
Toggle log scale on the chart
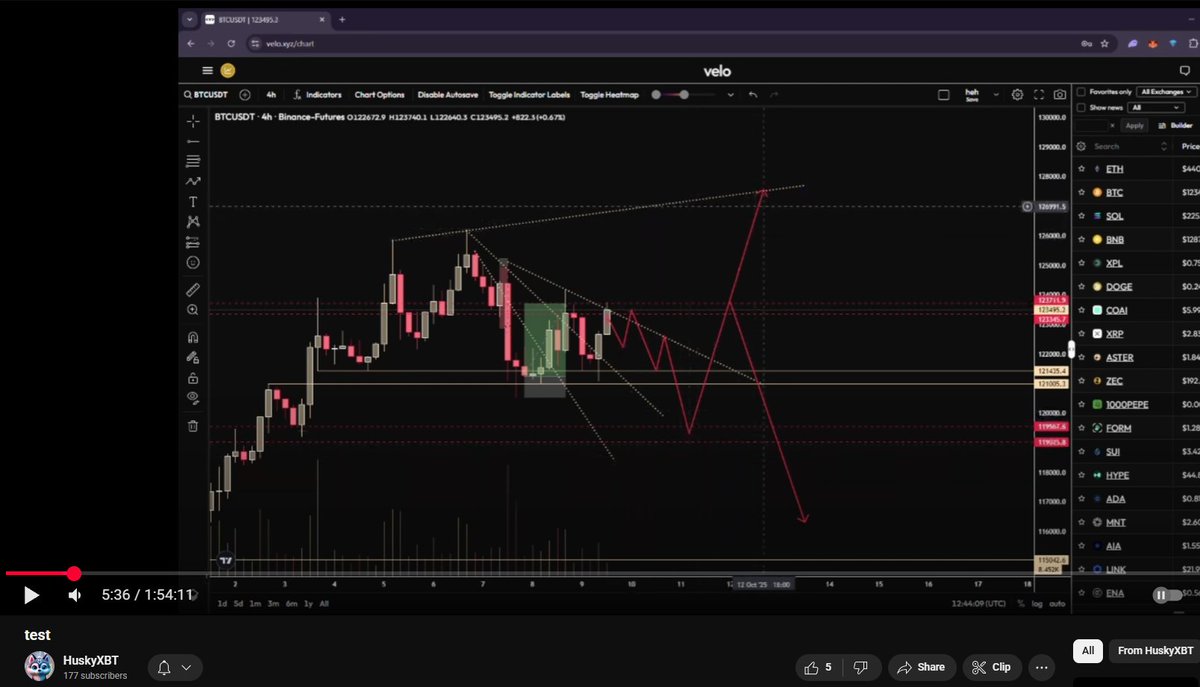coord(1036,604)
